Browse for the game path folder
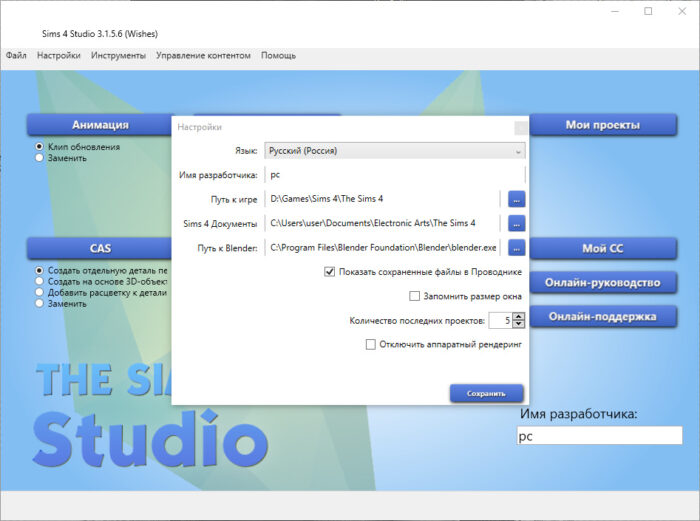This screenshot has width=700, height=521. [517, 199]
